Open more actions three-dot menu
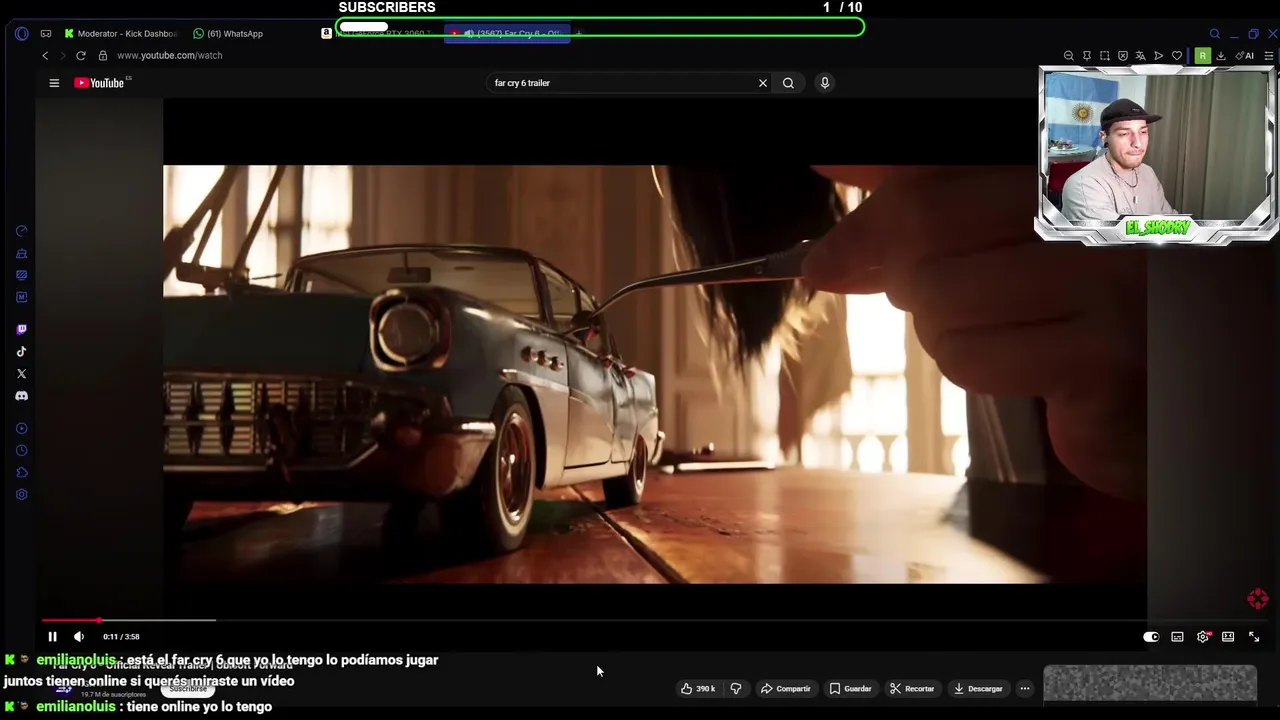This screenshot has height=720, width=1280. point(1025,689)
